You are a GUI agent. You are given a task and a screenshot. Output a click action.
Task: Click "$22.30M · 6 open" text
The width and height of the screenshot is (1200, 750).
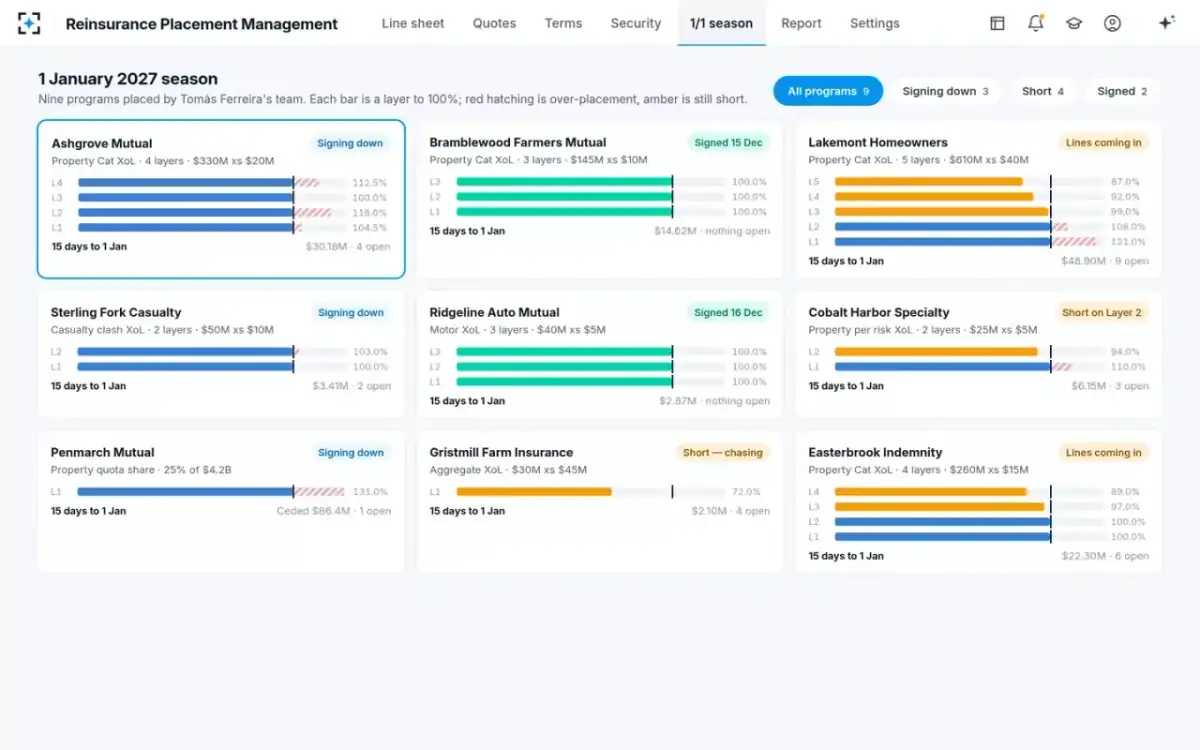tap(1105, 556)
